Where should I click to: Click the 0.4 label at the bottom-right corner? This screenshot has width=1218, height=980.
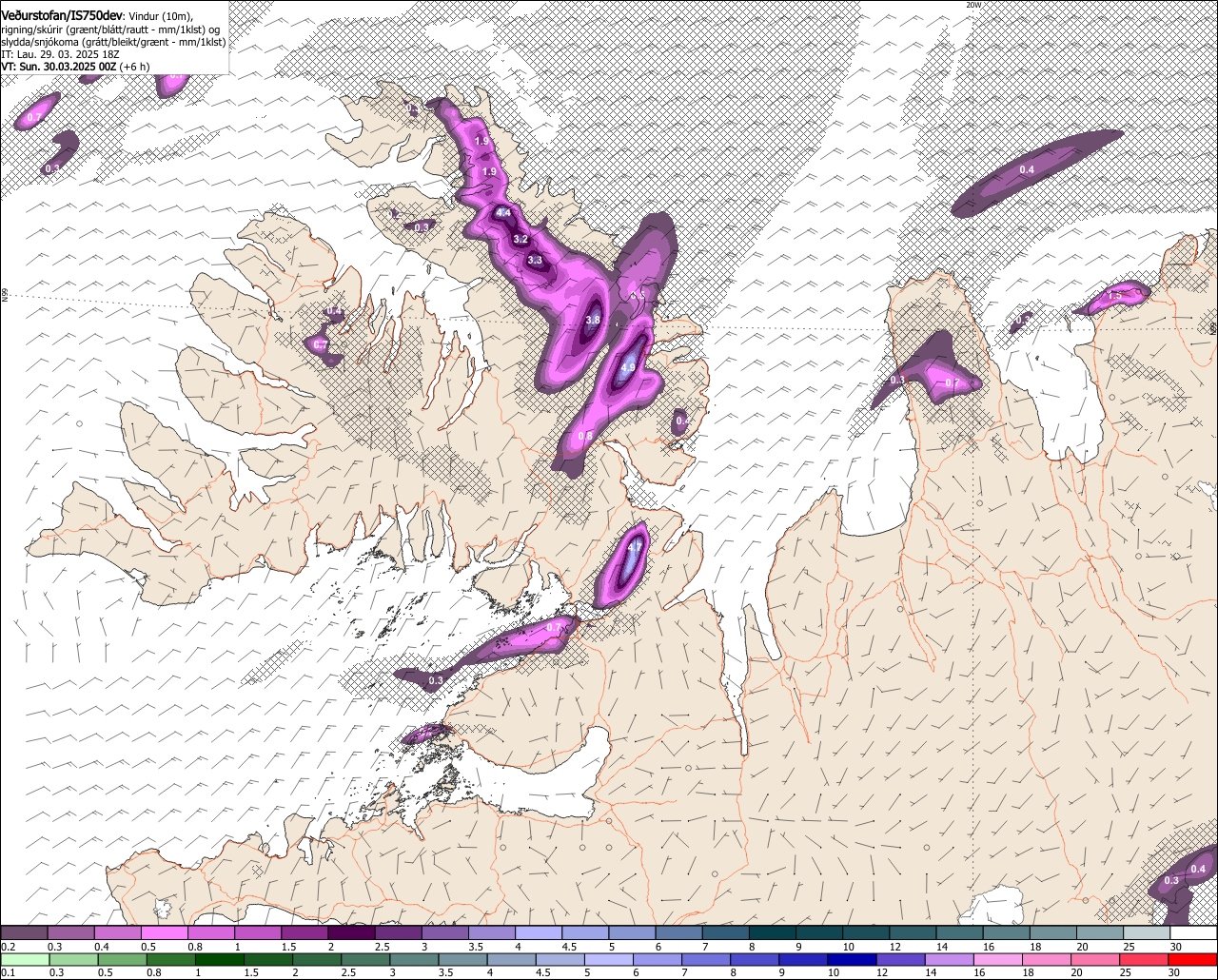[1198, 869]
